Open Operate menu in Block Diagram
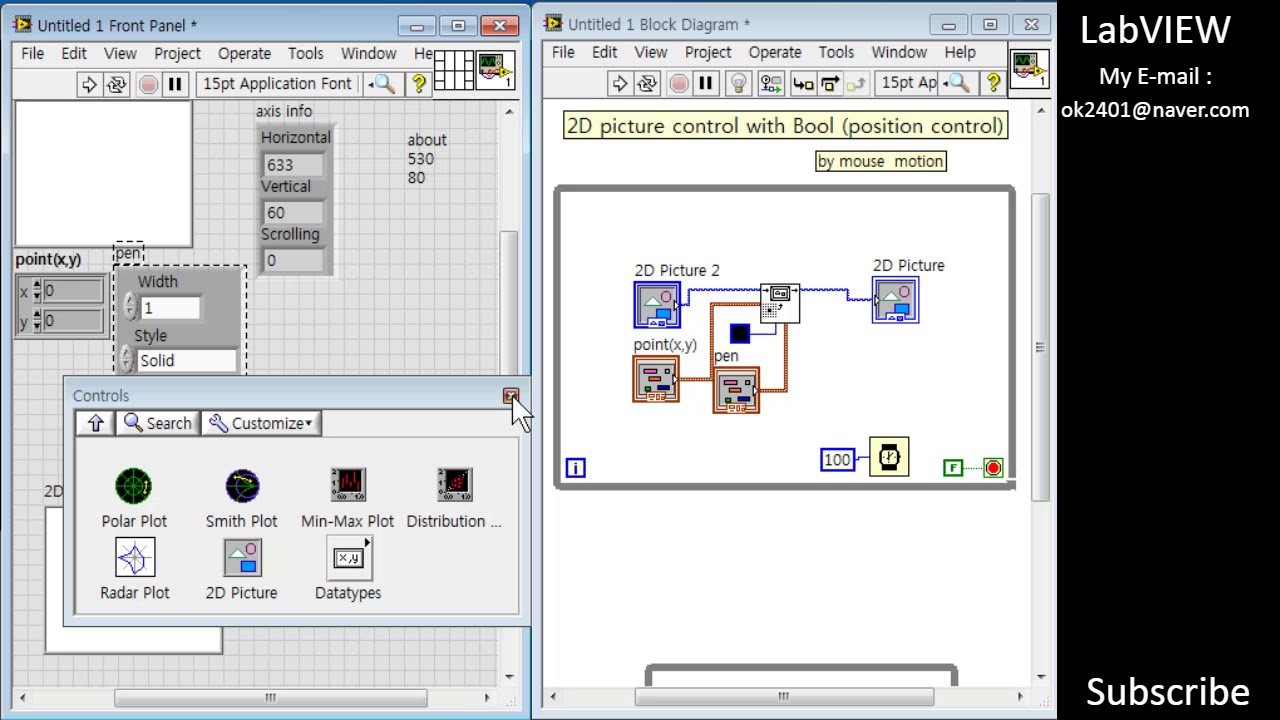Viewport: 1280px width, 720px height. (x=775, y=52)
